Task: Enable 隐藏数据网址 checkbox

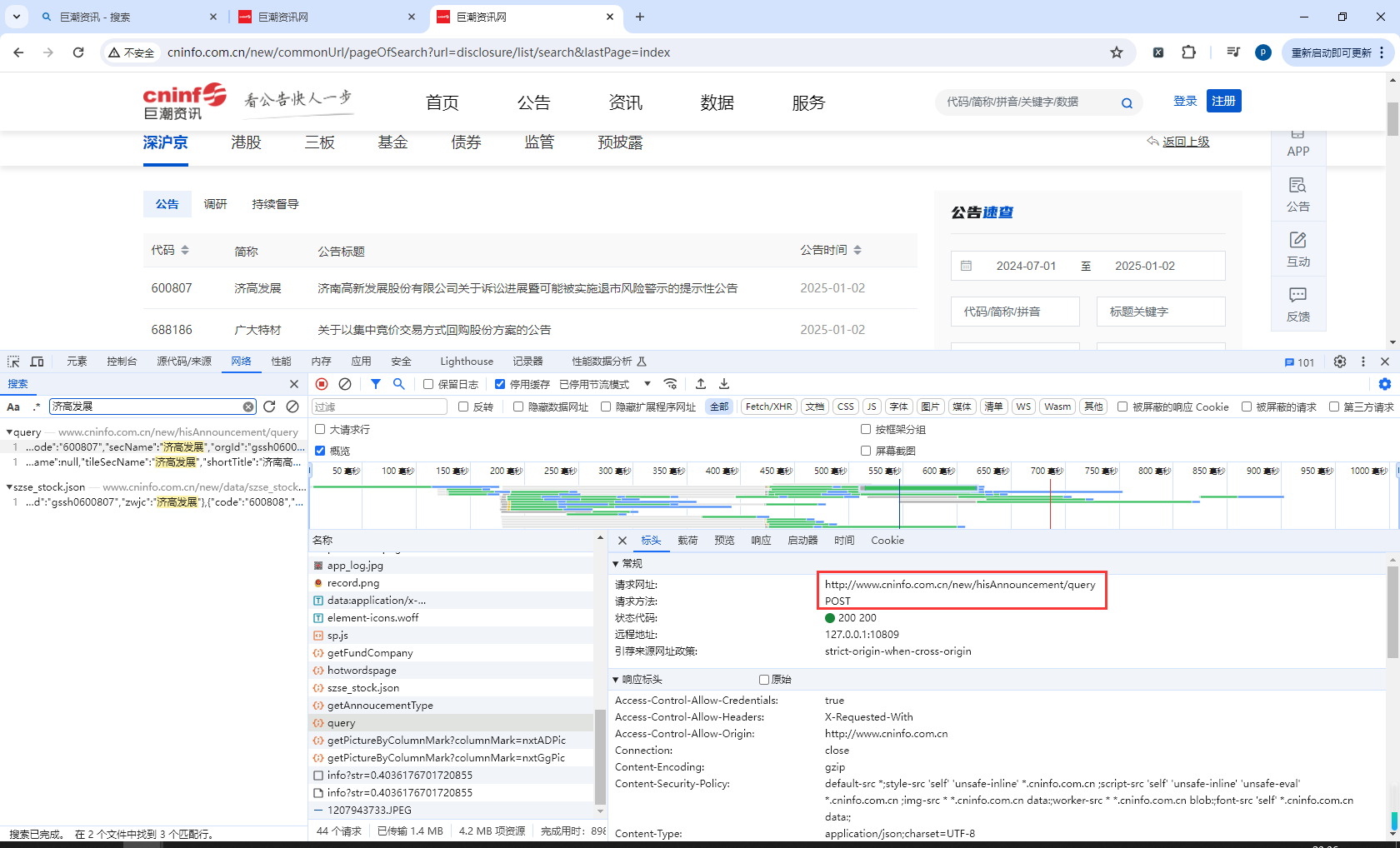Action: point(518,407)
